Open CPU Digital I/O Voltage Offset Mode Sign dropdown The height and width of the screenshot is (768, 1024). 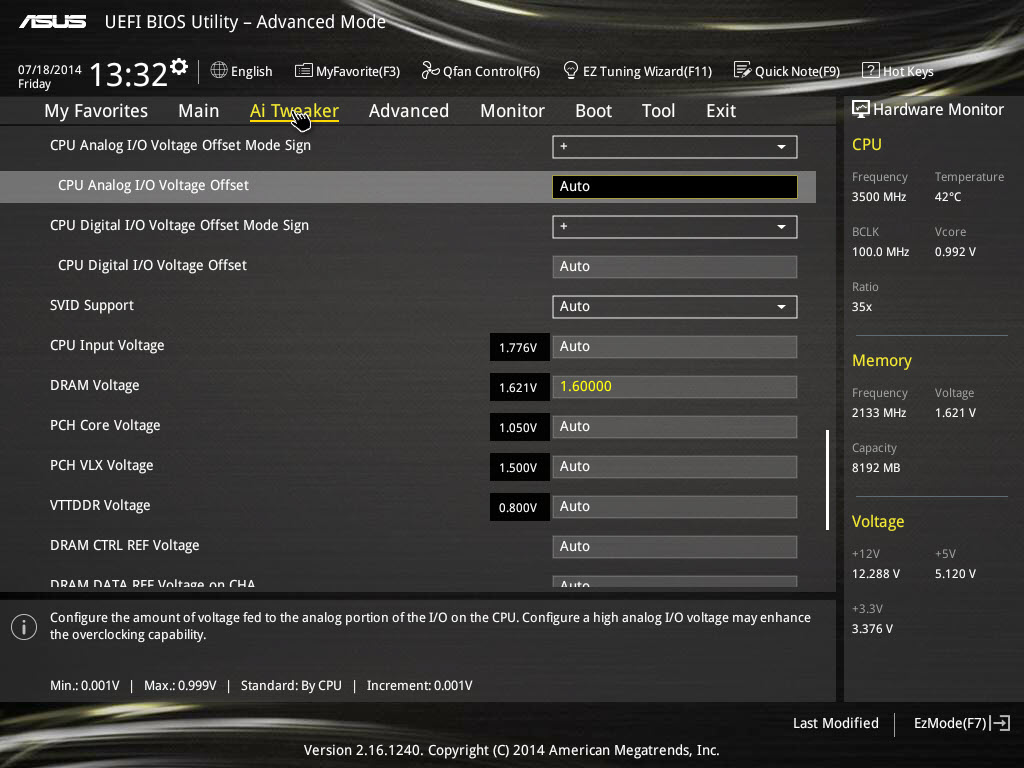(x=675, y=227)
